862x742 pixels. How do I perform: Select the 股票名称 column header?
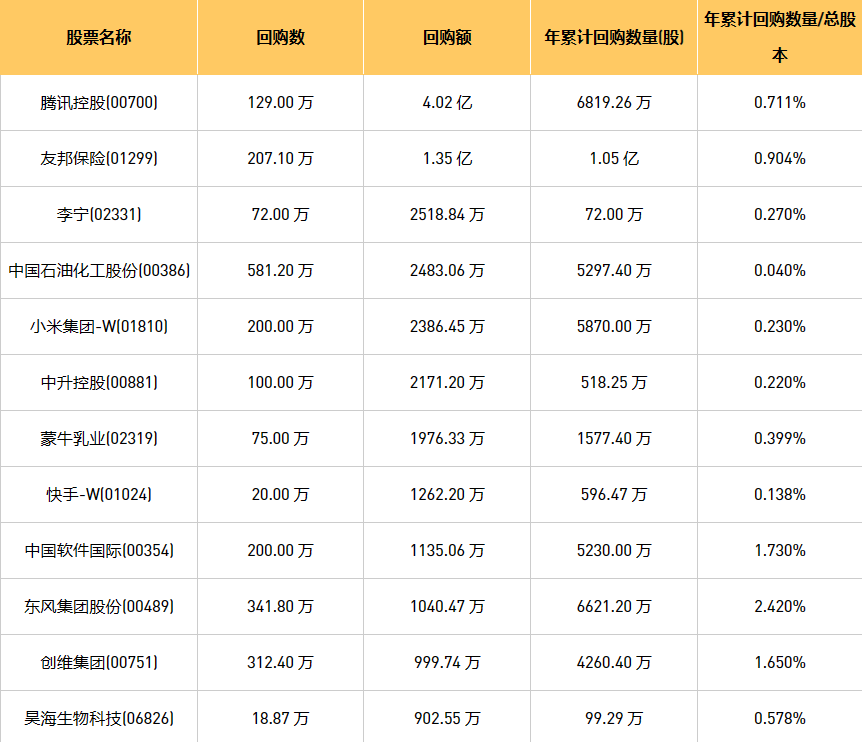coord(99,37)
